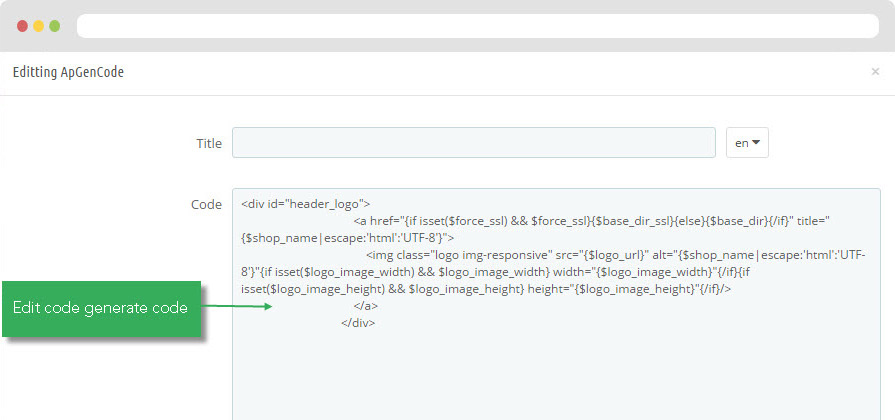The width and height of the screenshot is (895, 420).
Task: Close the Editting ApGenCode dialog
Action: pos(875,72)
